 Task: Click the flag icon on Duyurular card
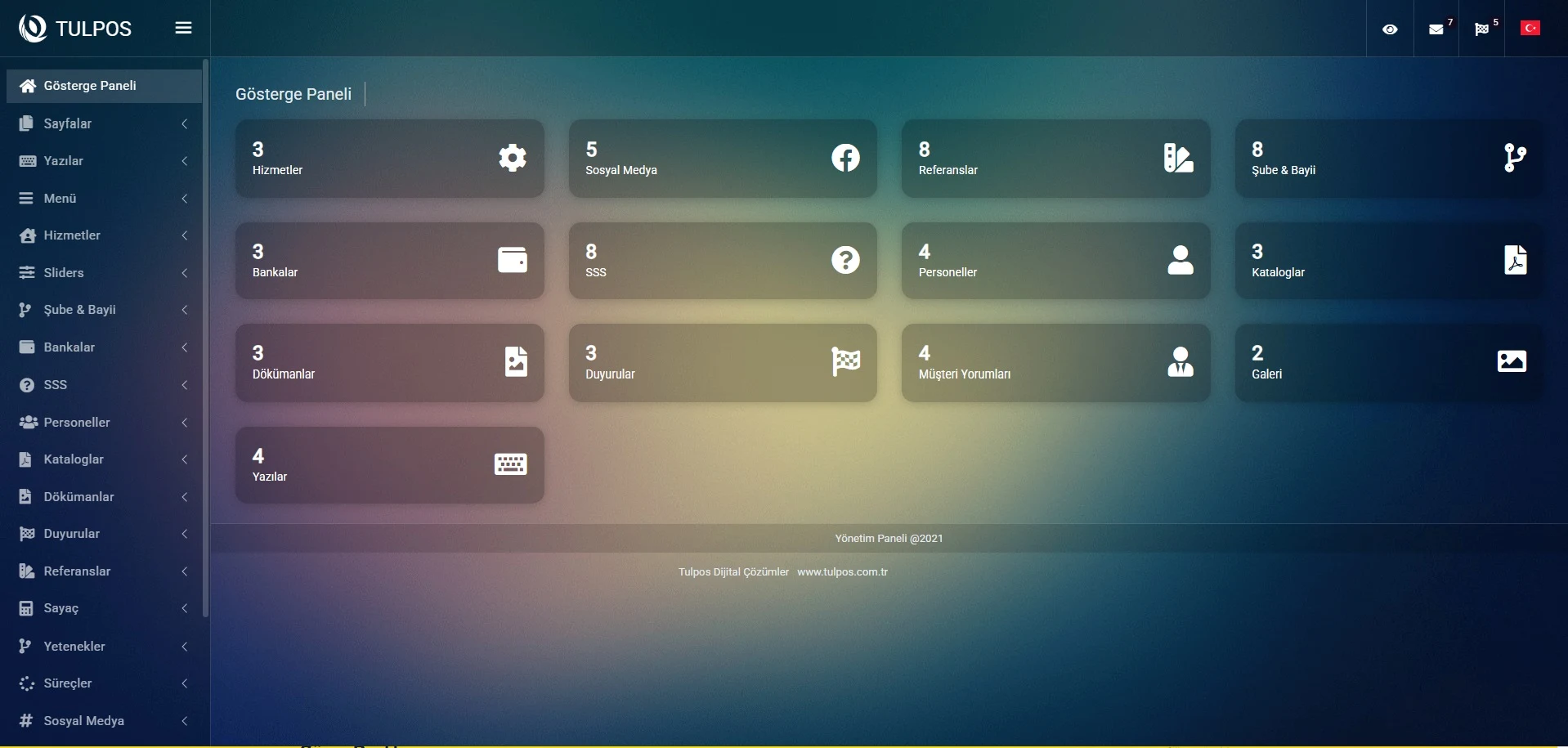pyautogui.click(x=845, y=361)
